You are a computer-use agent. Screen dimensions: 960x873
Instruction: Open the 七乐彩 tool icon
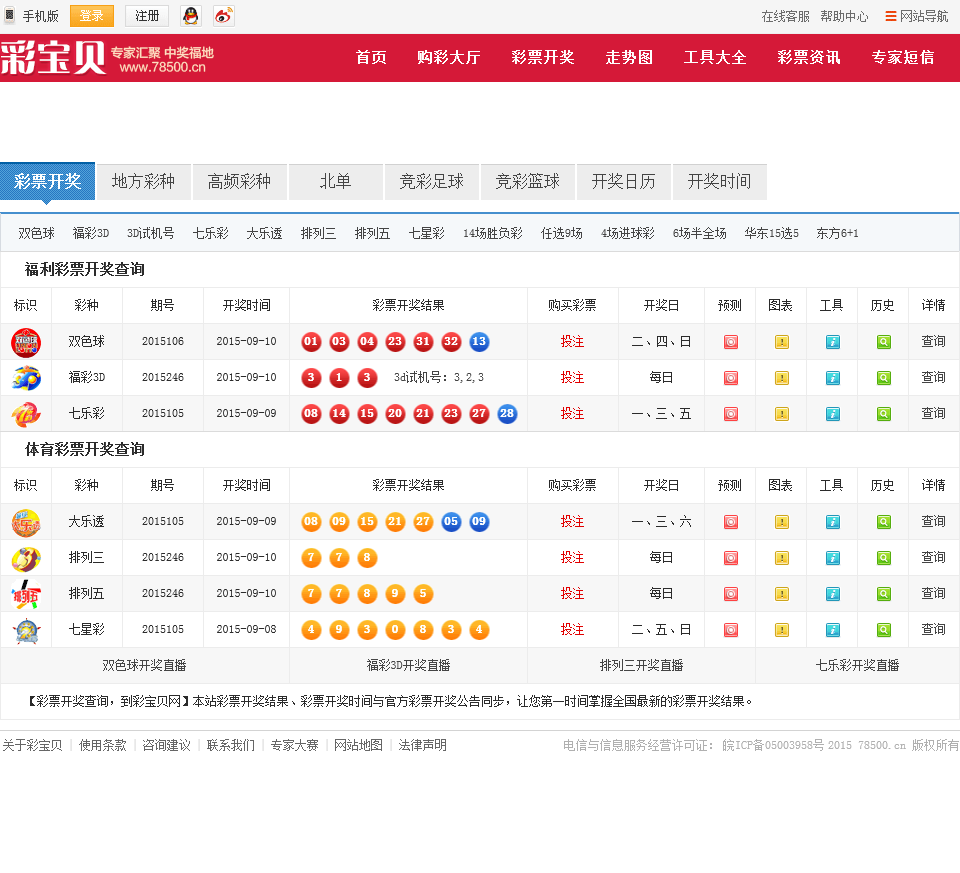coord(832,414)
